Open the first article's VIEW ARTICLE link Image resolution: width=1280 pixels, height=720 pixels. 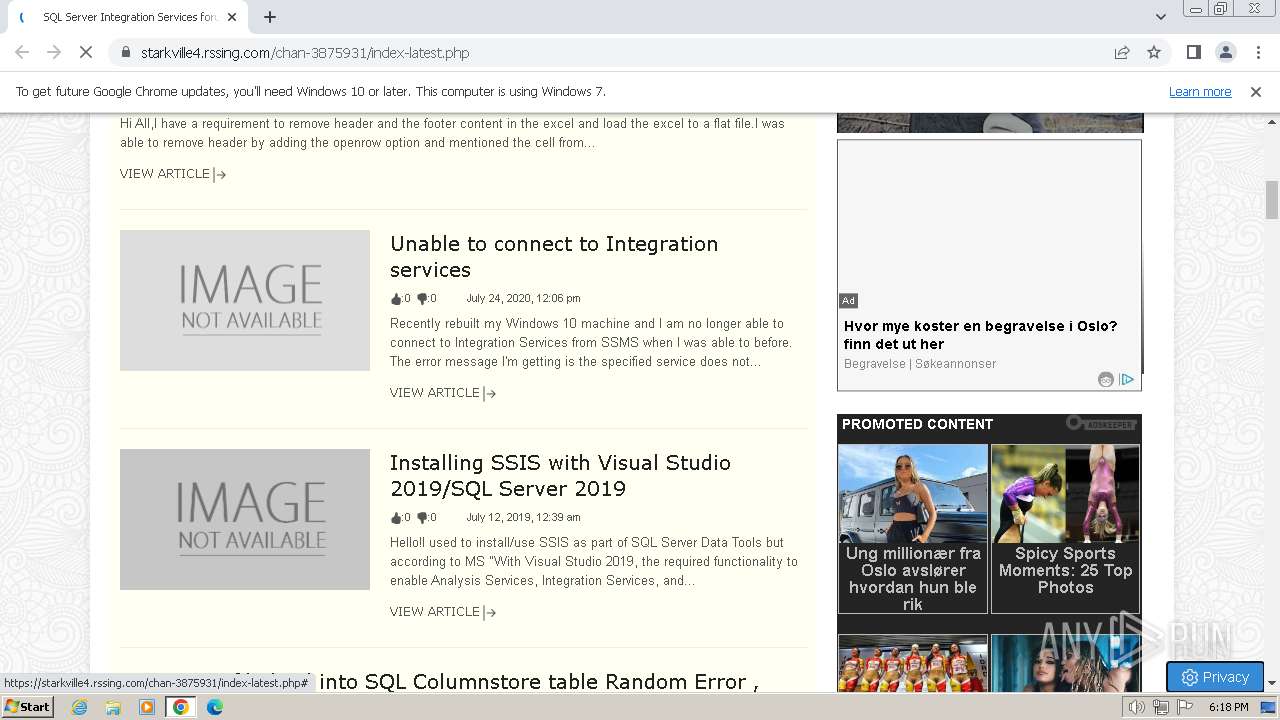[x=173, y=174]
